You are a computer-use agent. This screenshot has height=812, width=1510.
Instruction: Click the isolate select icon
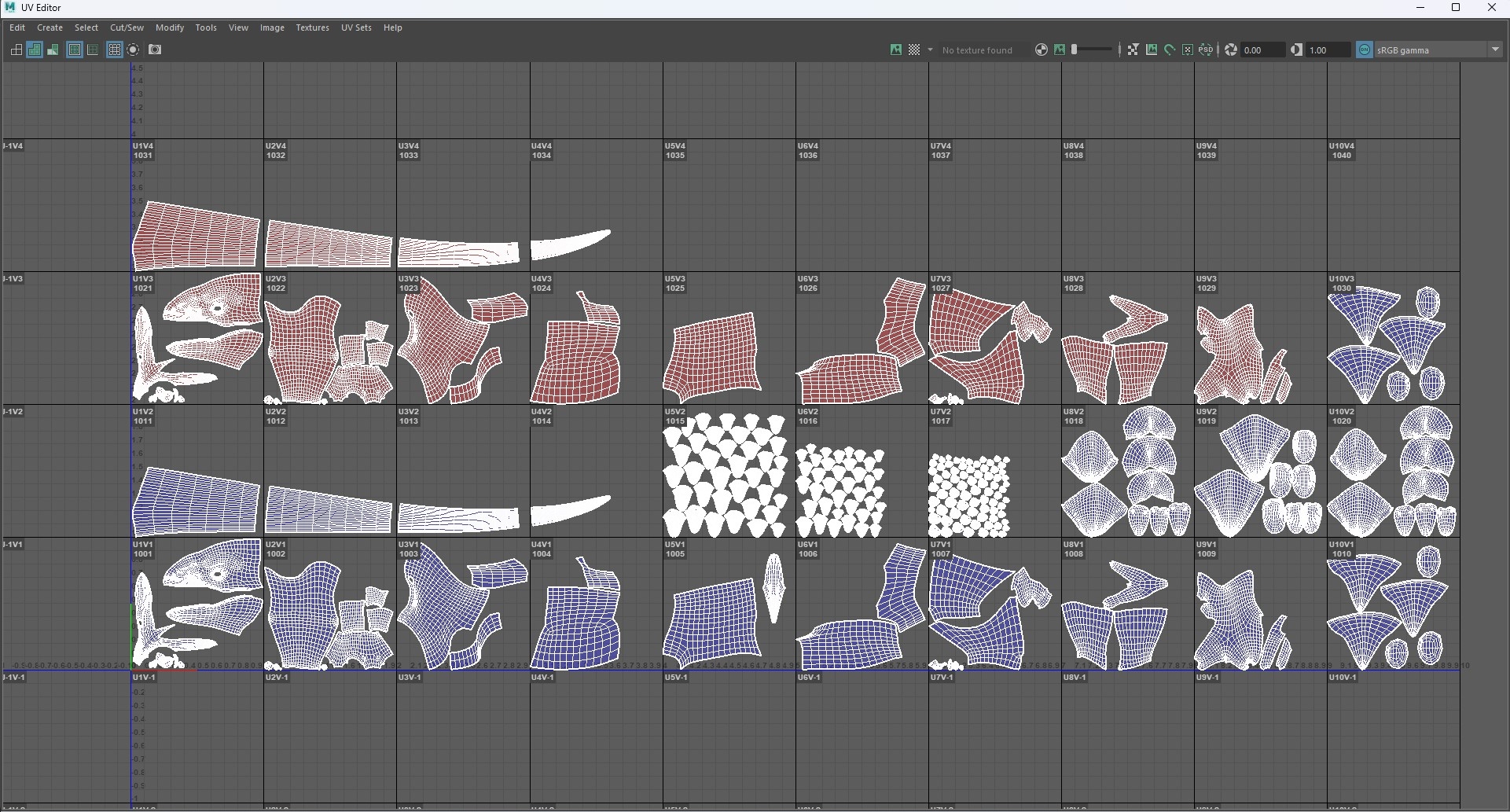click(x=134, y=50)
